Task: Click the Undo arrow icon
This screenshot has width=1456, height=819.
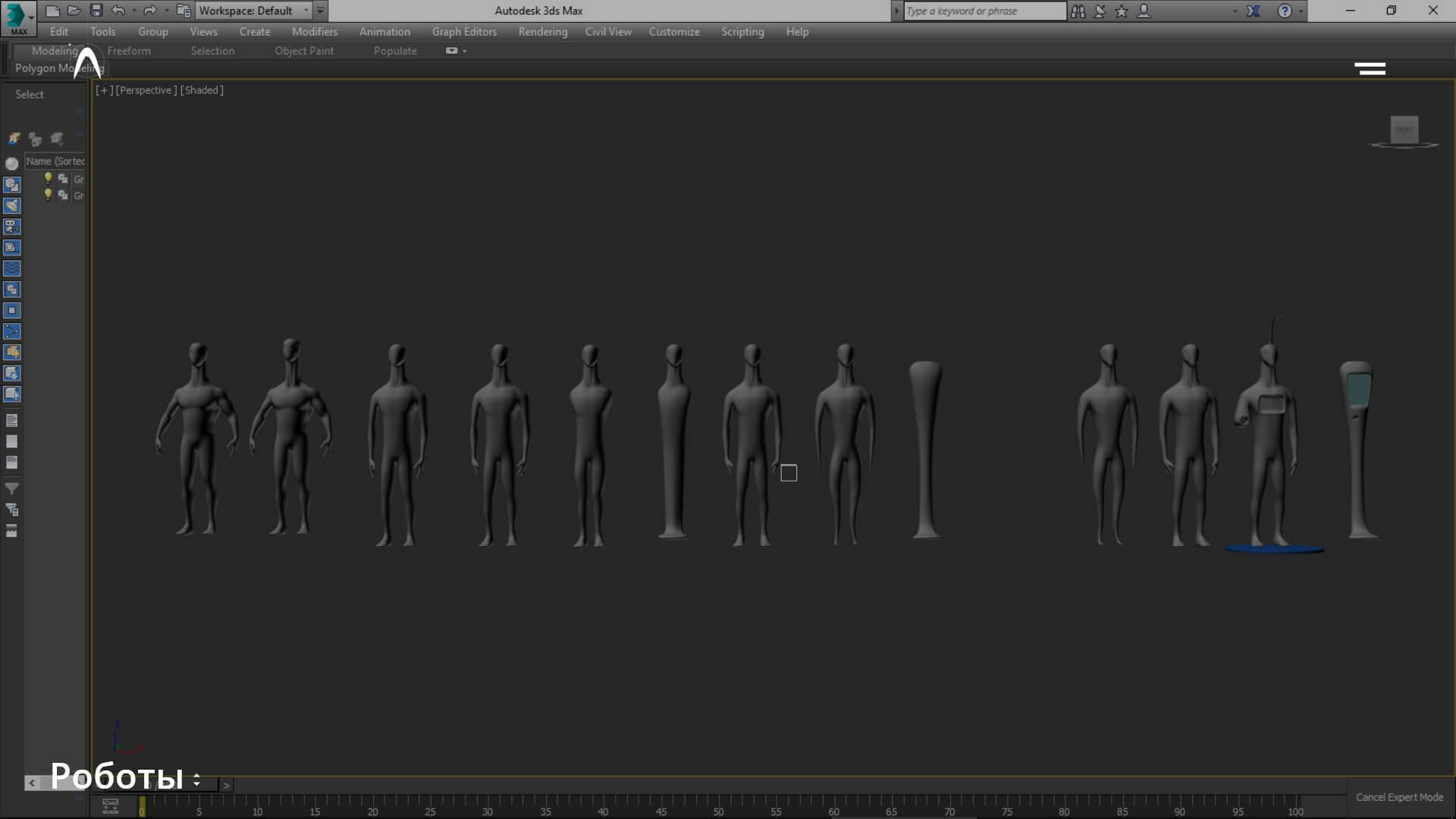Action: point(118,11)
